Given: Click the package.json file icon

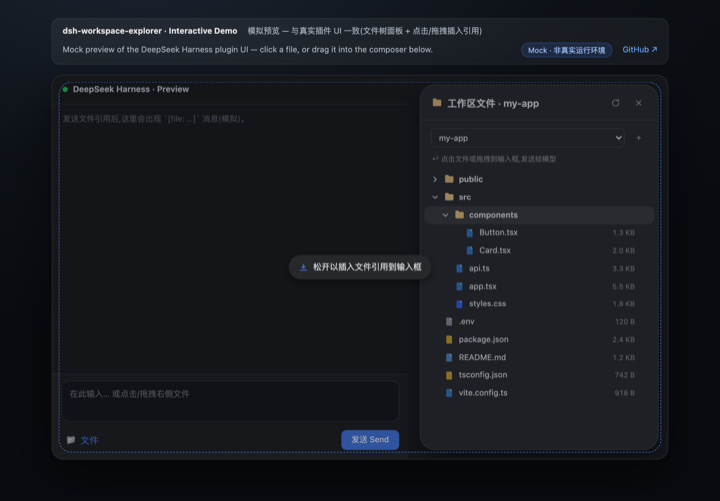Looking at the screenshot, I should (449, 339).
